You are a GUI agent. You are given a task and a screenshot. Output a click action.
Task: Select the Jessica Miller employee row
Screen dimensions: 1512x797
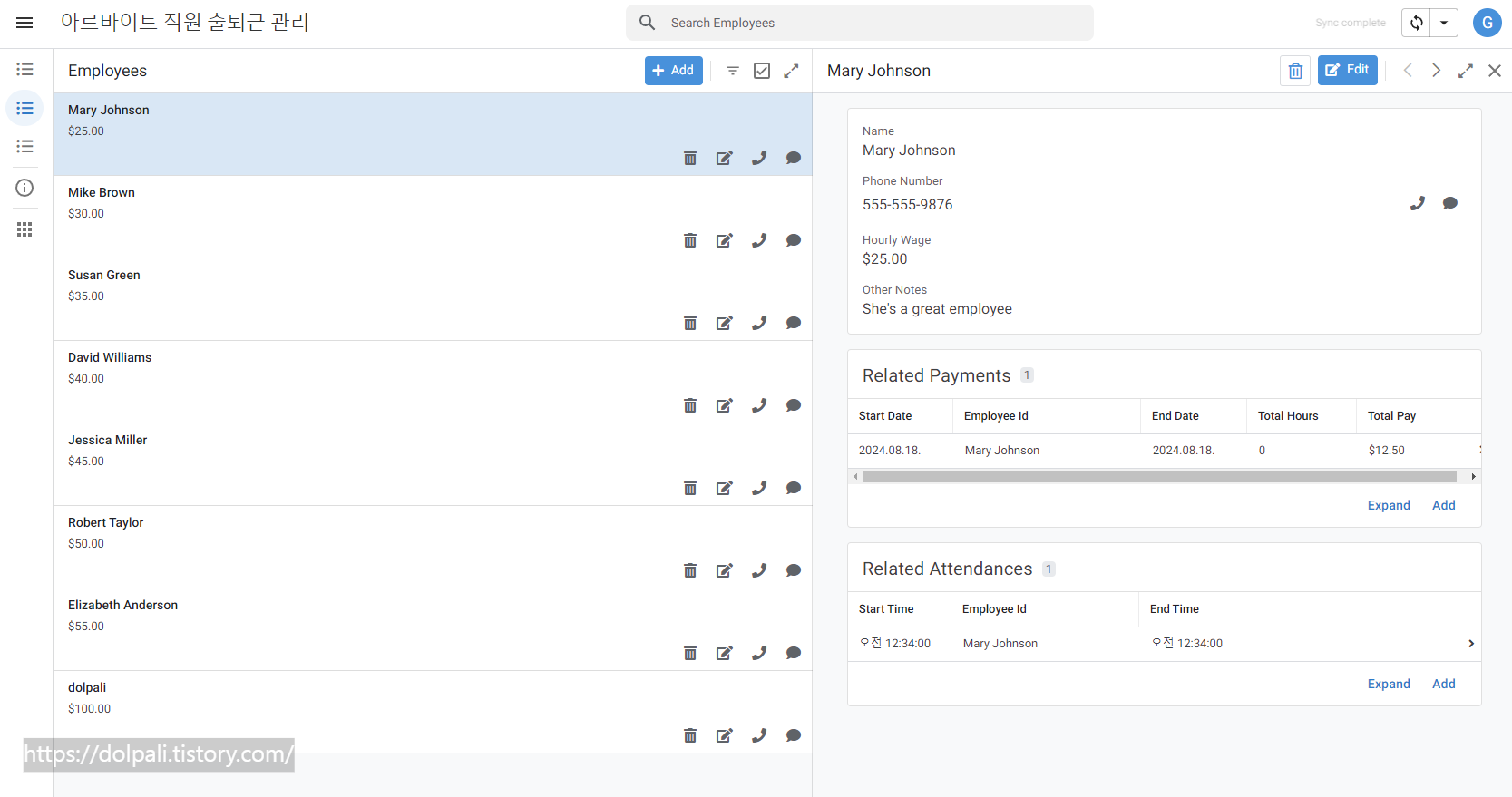pos(433,464)
